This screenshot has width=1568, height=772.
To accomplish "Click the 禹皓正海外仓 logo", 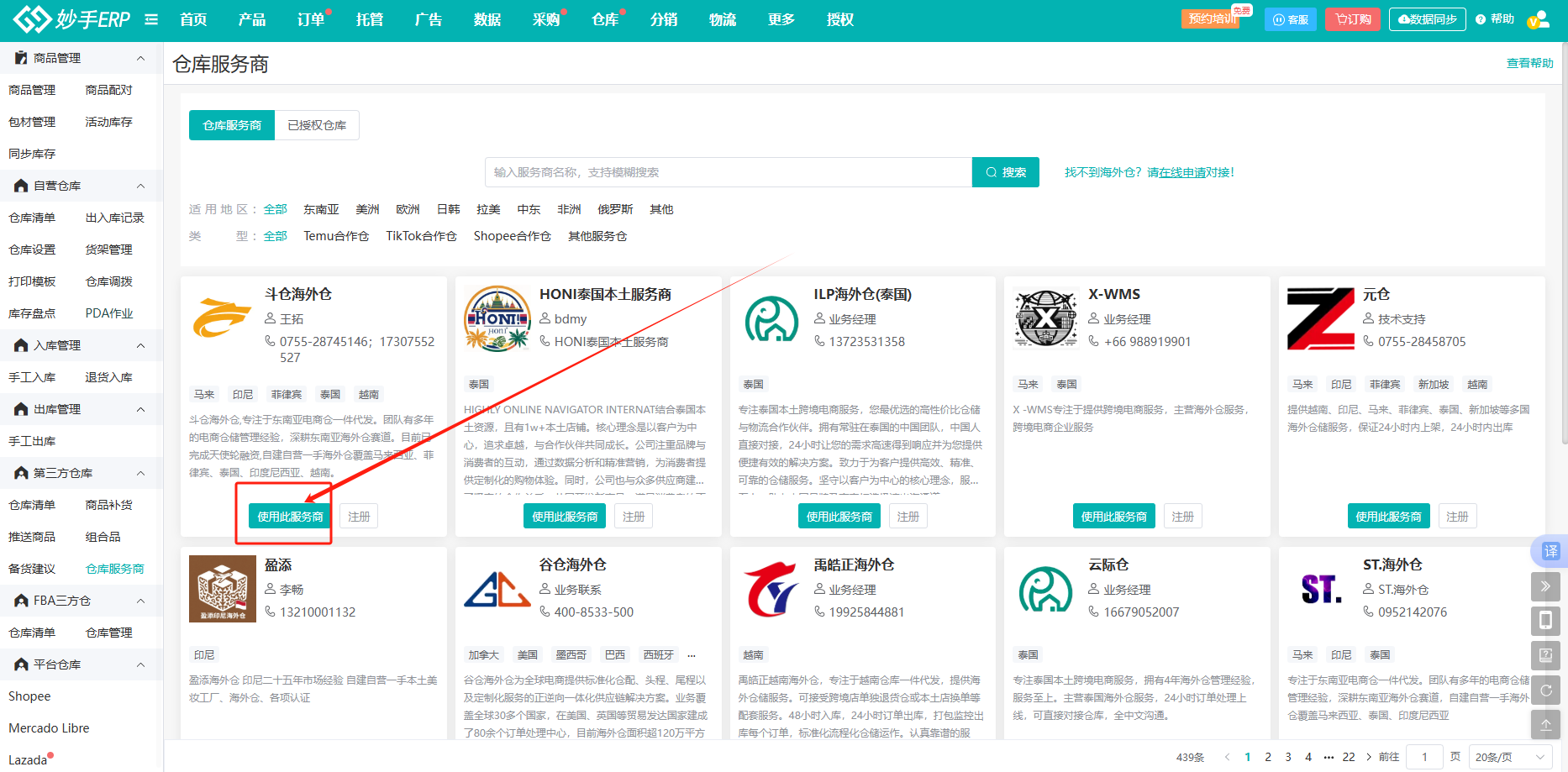I will pos(771,589).
